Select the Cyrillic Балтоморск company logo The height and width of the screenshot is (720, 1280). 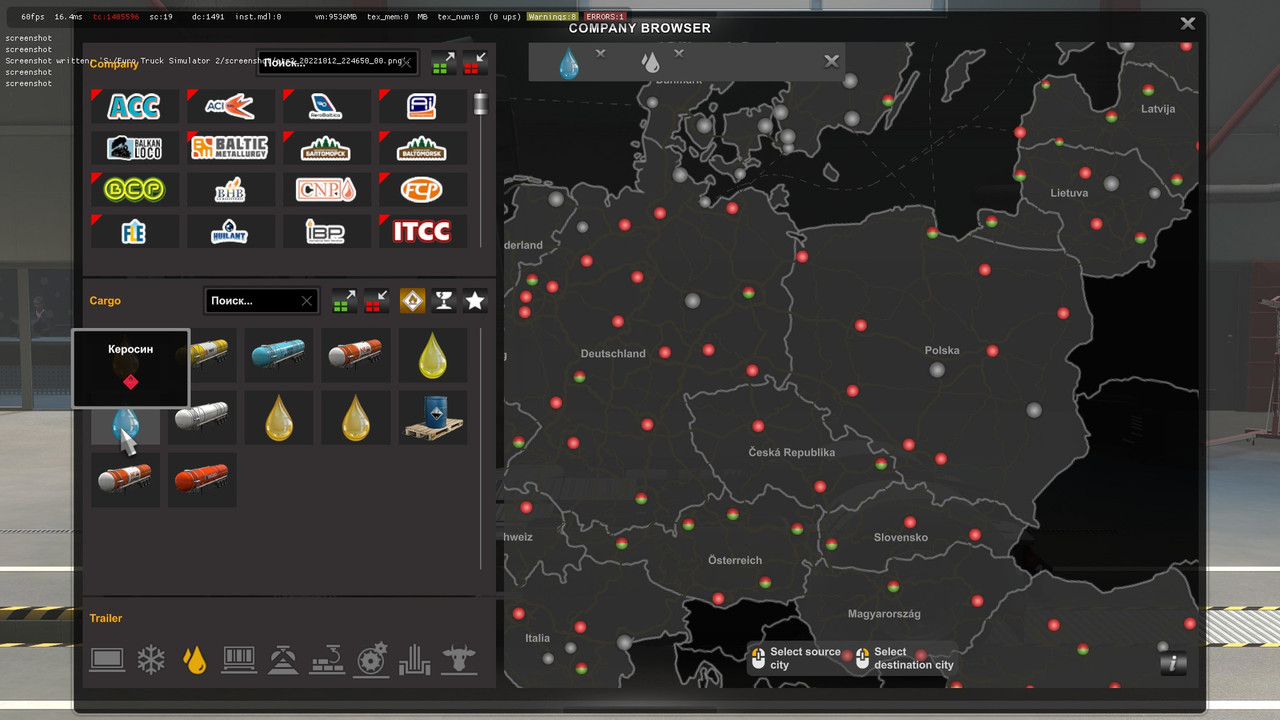tap(327, 148)
